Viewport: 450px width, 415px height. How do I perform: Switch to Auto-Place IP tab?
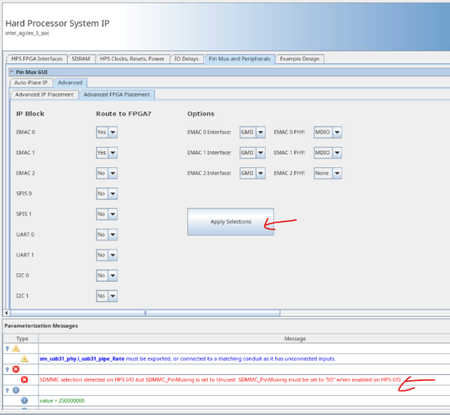click(x=31, y=82)
